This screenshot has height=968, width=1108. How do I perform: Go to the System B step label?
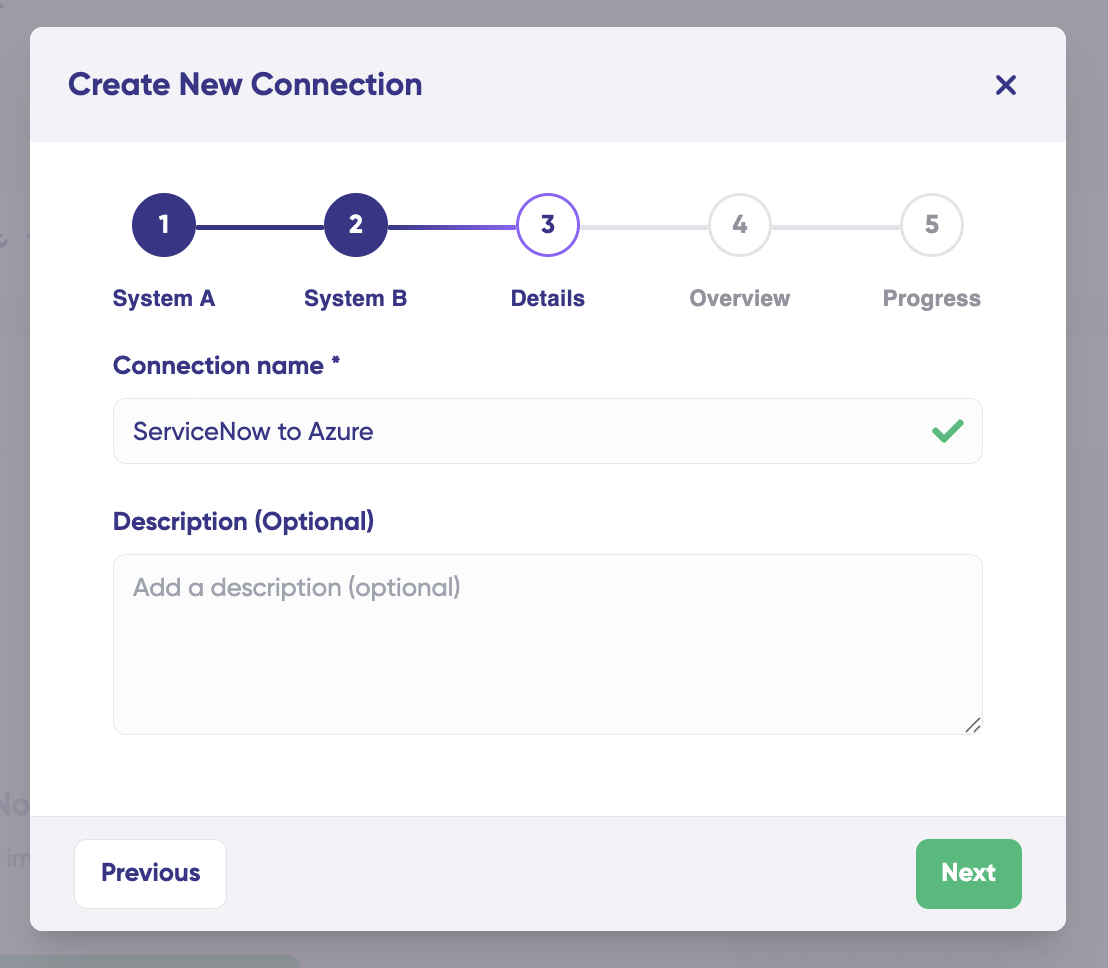[x=355, y=298]
